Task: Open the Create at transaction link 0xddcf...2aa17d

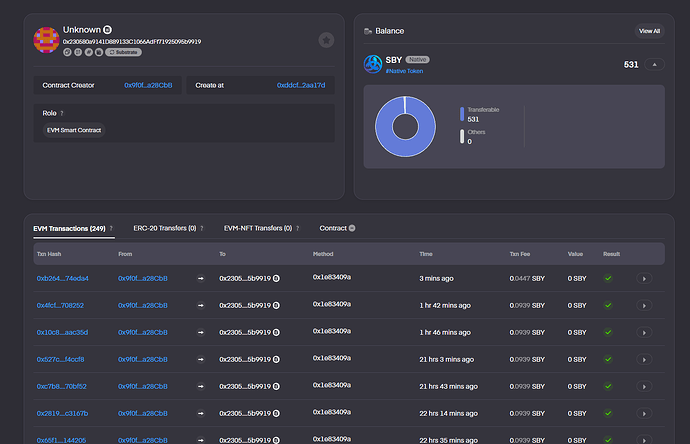Action: point(300,86)
